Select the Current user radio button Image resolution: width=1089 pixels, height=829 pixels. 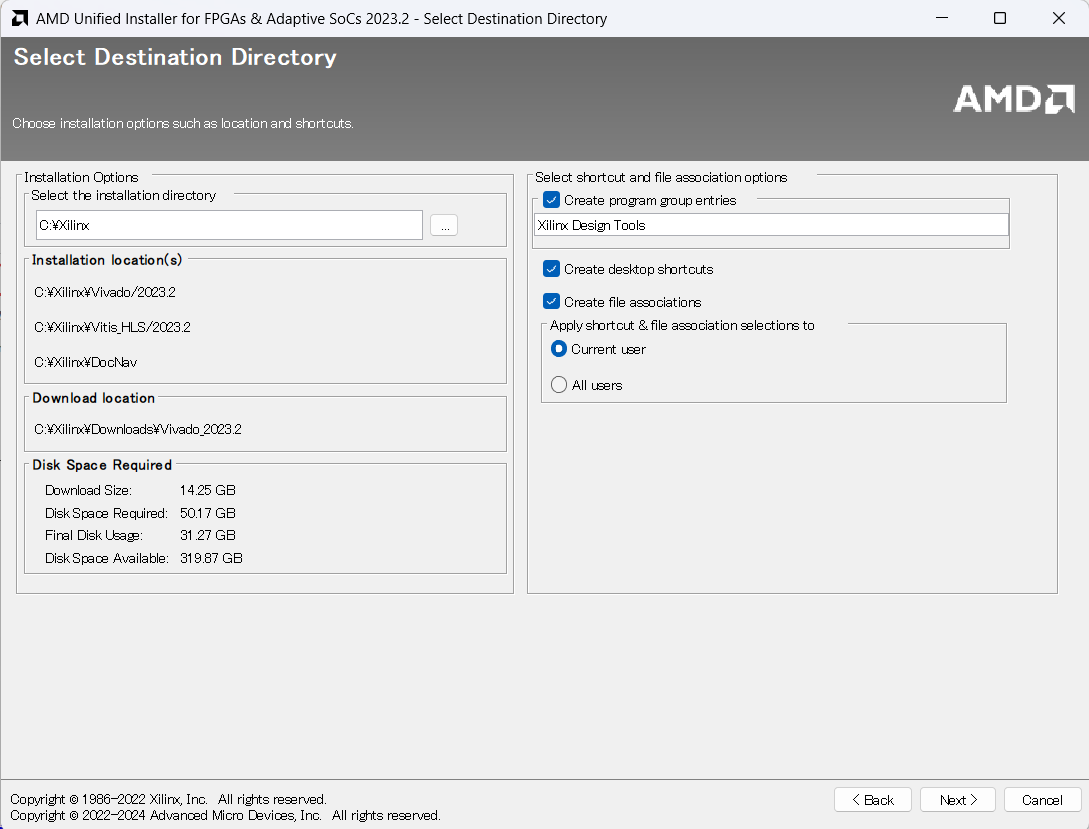559,349
